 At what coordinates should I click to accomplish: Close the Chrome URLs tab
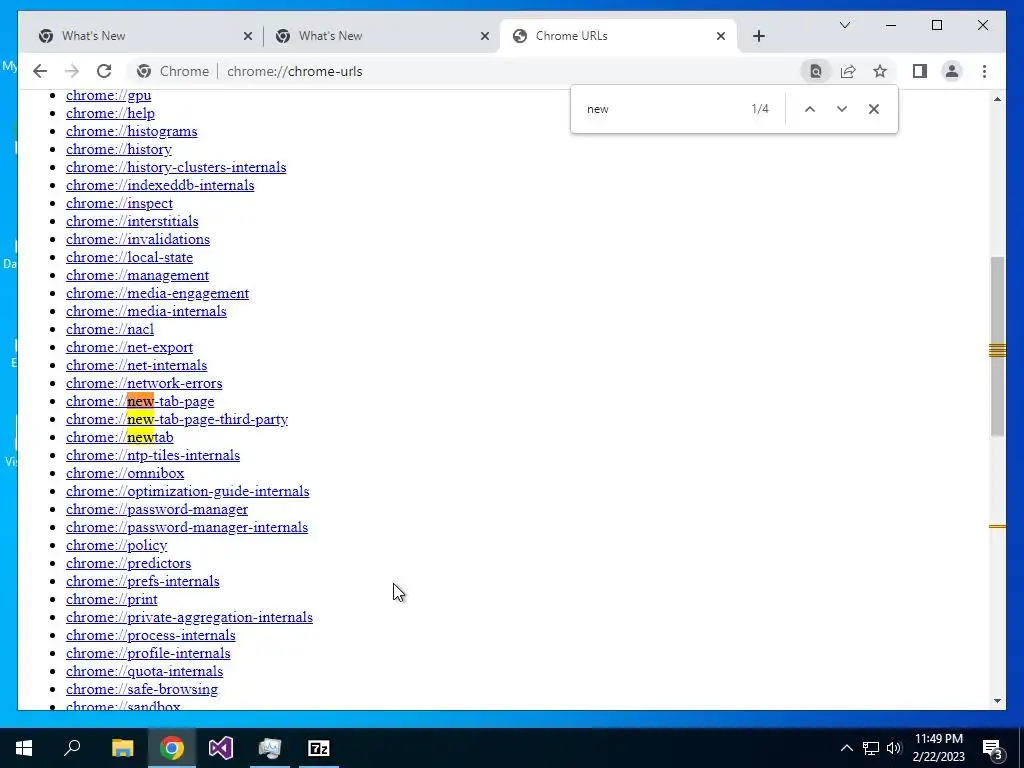point(721,36)
